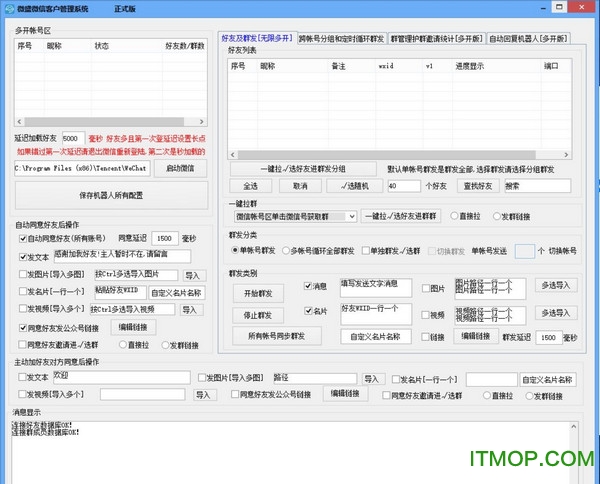This screenshot has width=600, height=484.
Task: Click the WeChat path field C:\Program Files
Action: click(82, 168)
